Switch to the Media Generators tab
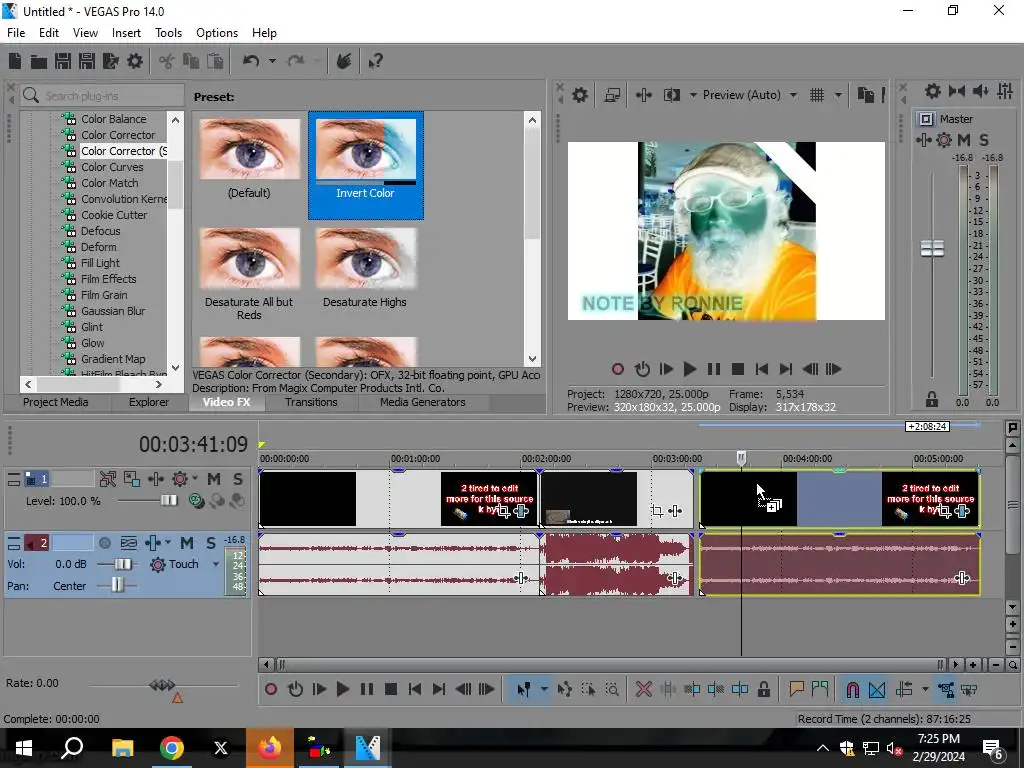1024x768 pixels. tap(423, 402)
